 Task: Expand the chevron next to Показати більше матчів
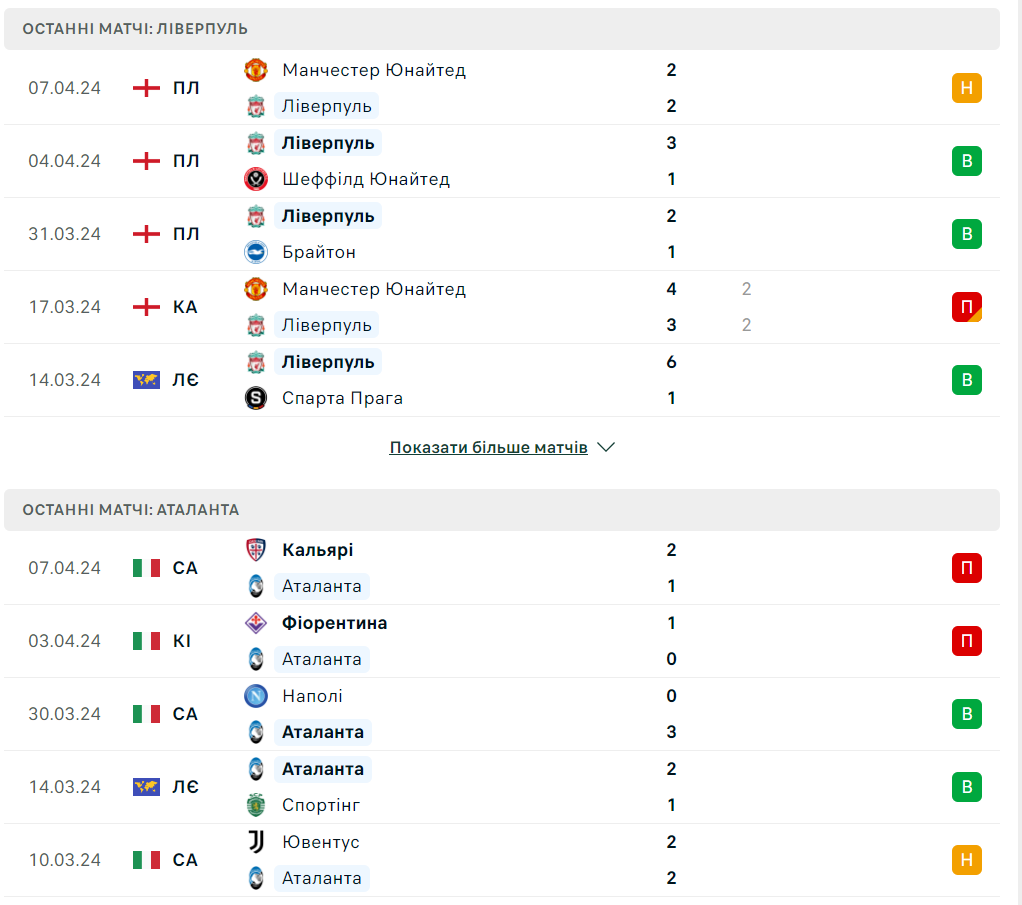[606, 447]
